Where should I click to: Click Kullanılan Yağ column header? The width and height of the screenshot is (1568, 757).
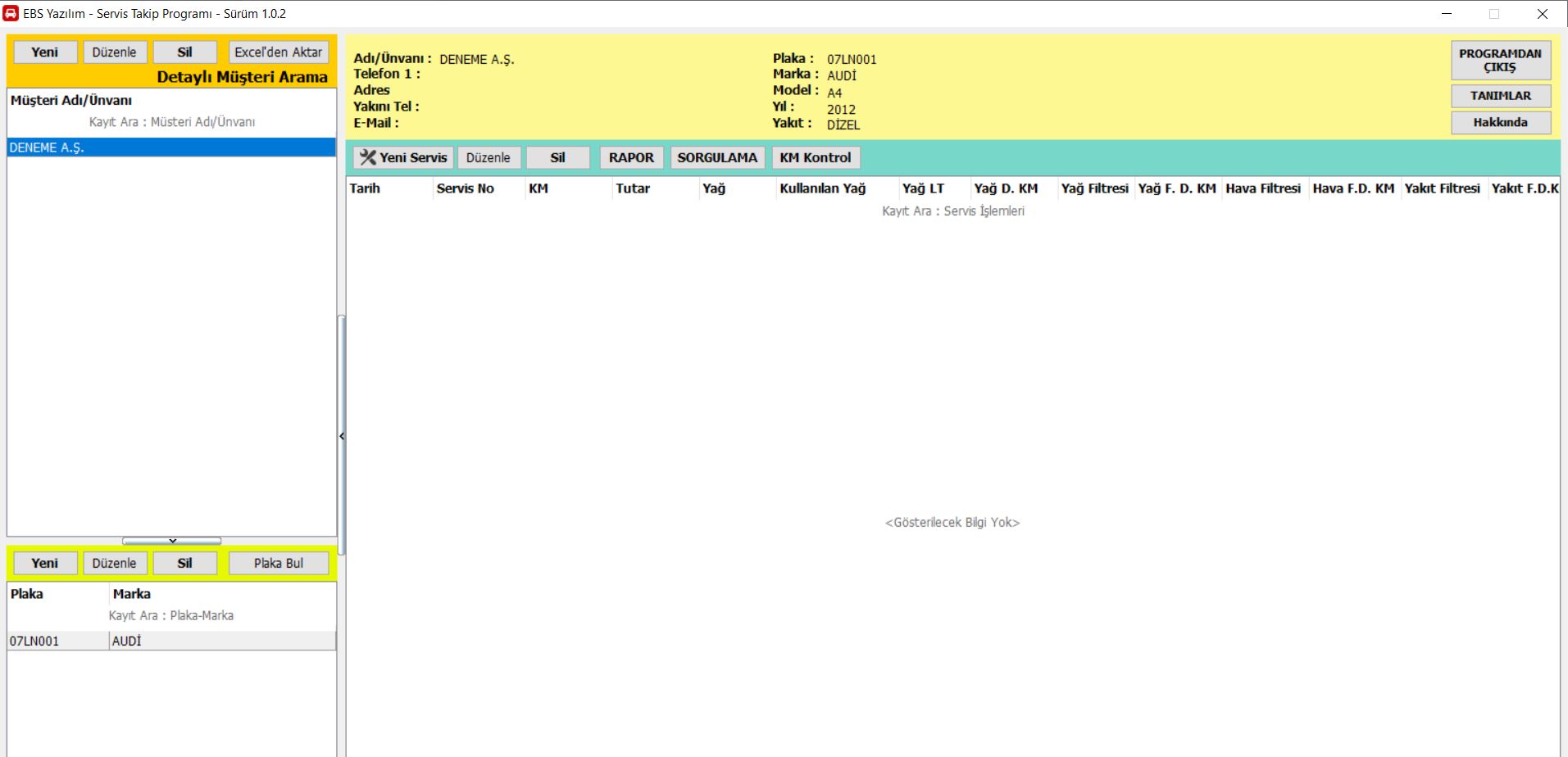coord(837,188)
